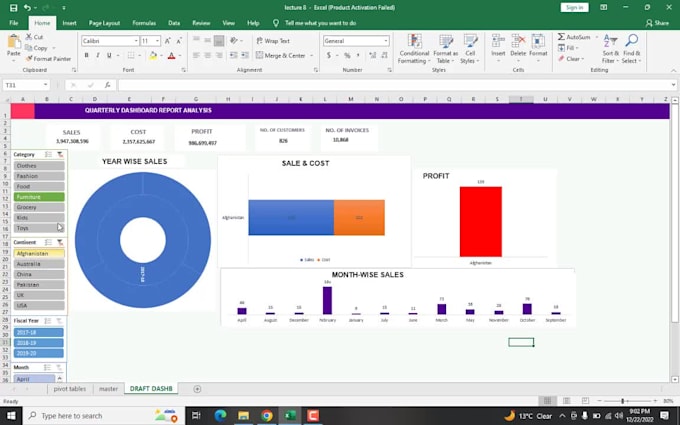Viewport: 680px width, 425px height.
Task: Toggle multi-select on the Fiscal Year slicer
Action: point(48,320)
